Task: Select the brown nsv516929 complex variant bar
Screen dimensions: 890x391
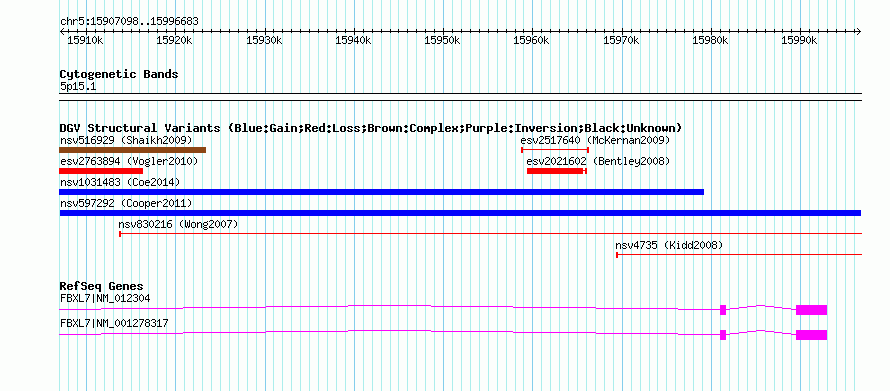Action: (132, 150)
